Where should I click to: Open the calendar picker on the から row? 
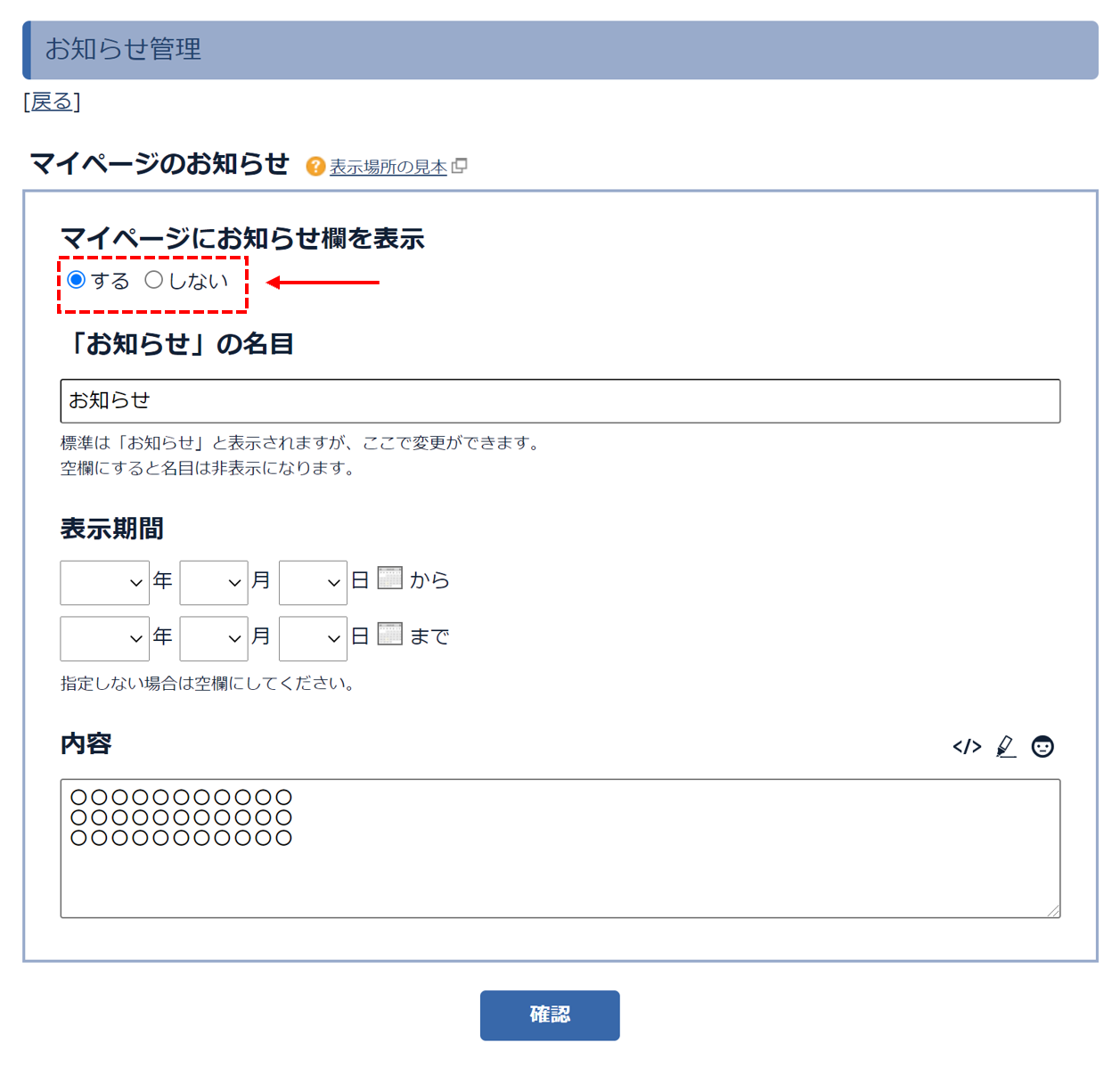tap(390, 579)
